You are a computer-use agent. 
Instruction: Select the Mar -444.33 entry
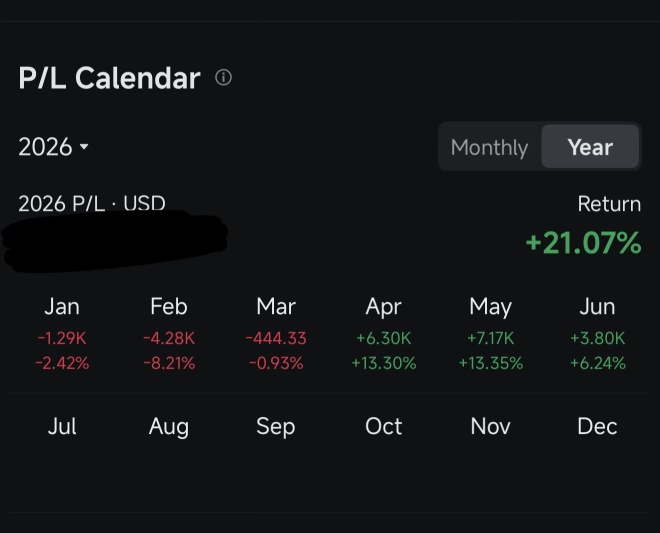click(276, 338)
